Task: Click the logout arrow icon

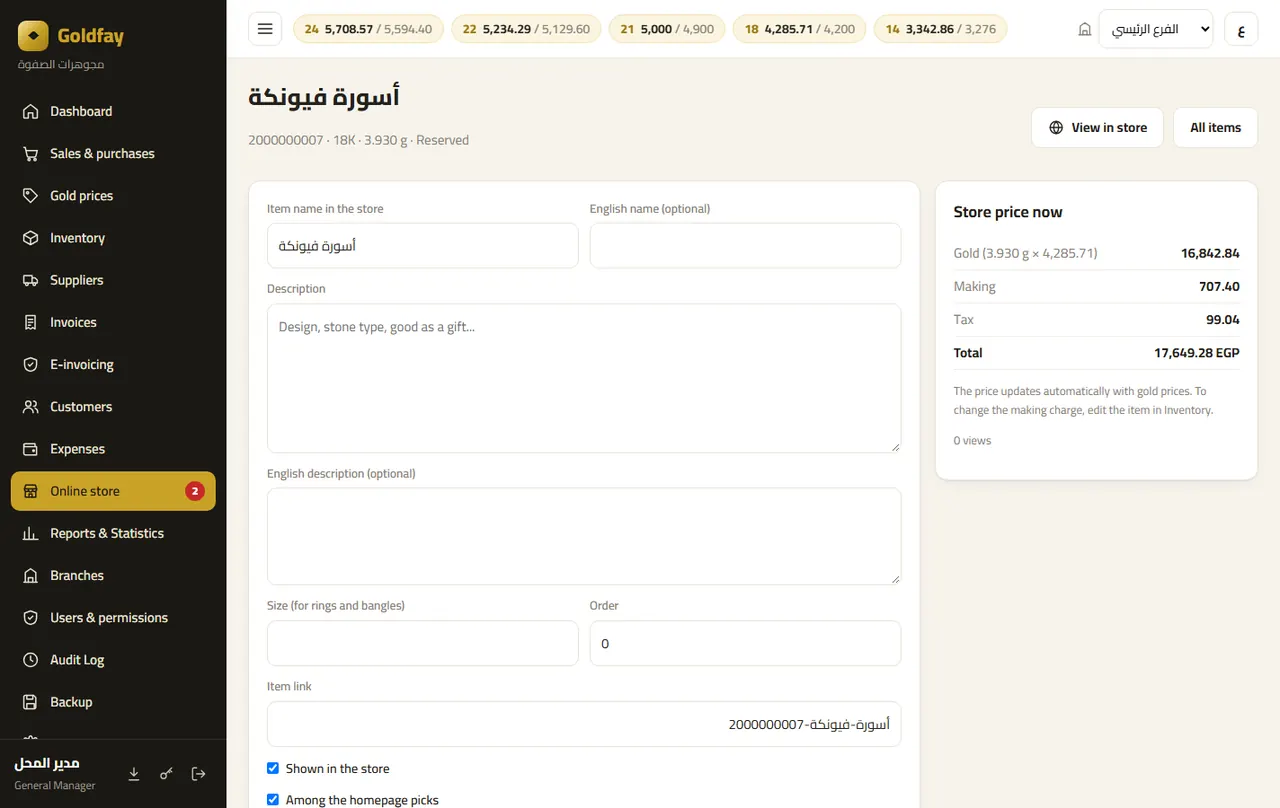Action: 198,774
